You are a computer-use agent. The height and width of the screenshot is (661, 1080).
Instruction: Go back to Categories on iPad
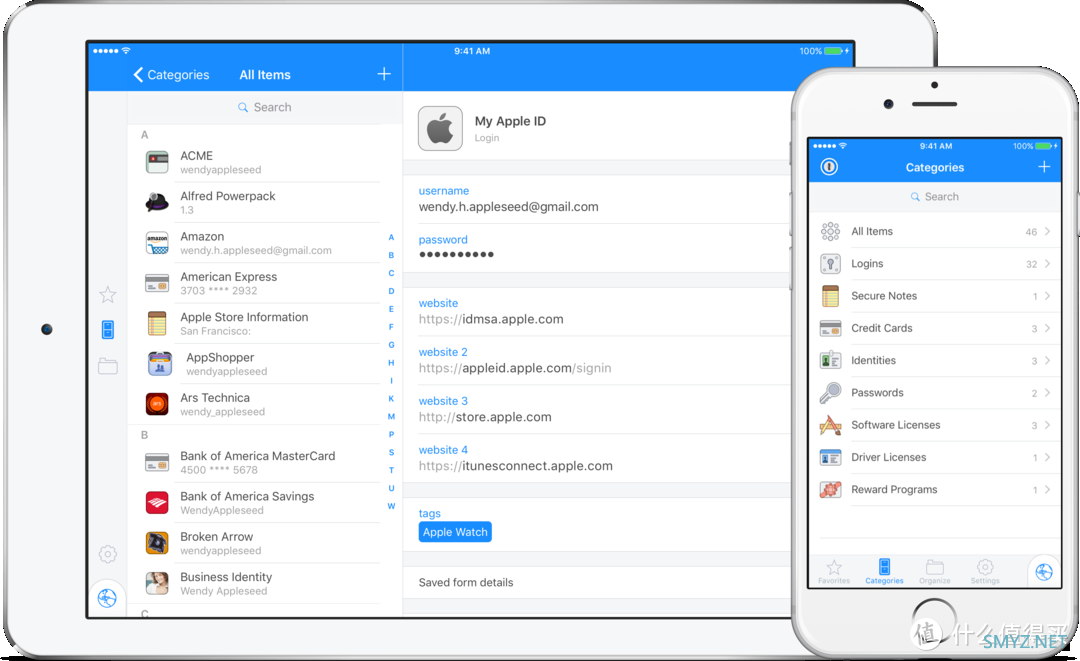[x=172, y=74]
